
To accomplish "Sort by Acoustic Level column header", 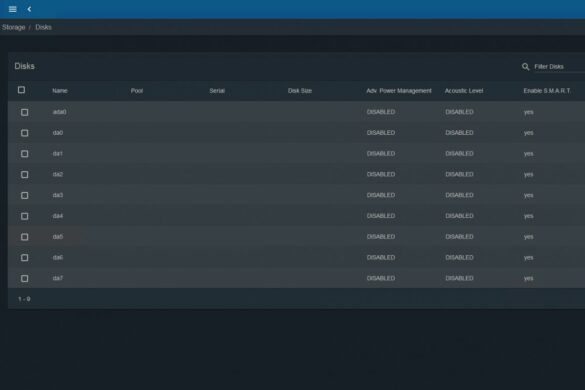I will (x=464, y=91).
